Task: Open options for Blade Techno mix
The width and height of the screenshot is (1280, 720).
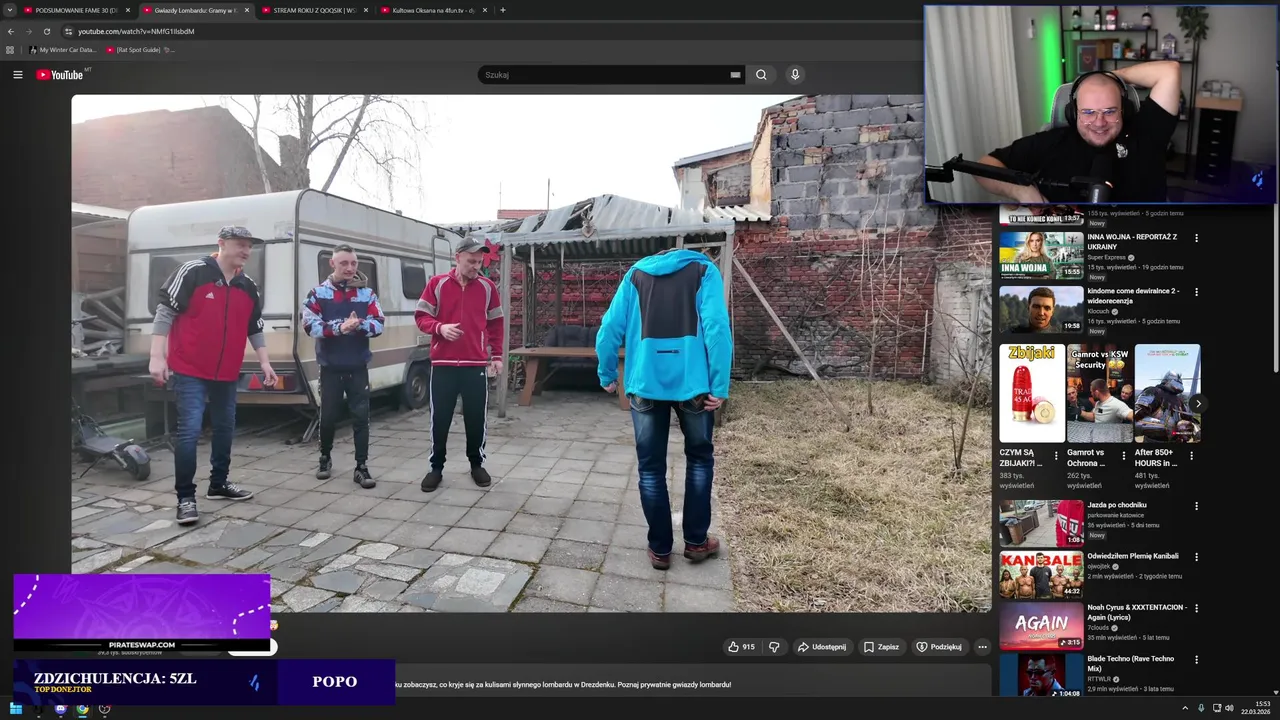Action: click(1196, 660)
